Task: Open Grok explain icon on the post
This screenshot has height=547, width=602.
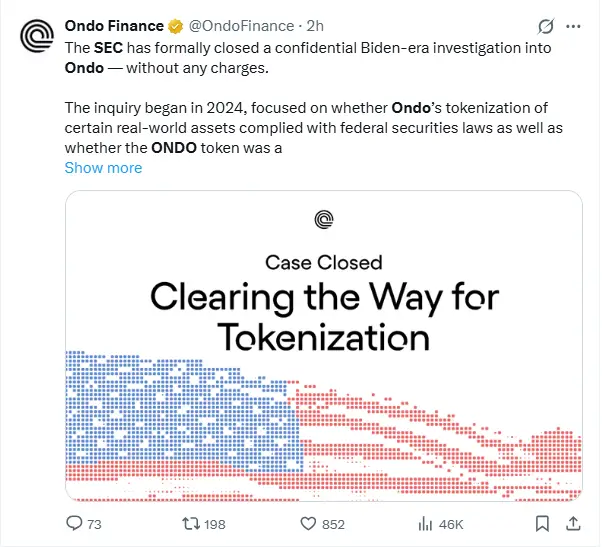Action: point(546,26)
